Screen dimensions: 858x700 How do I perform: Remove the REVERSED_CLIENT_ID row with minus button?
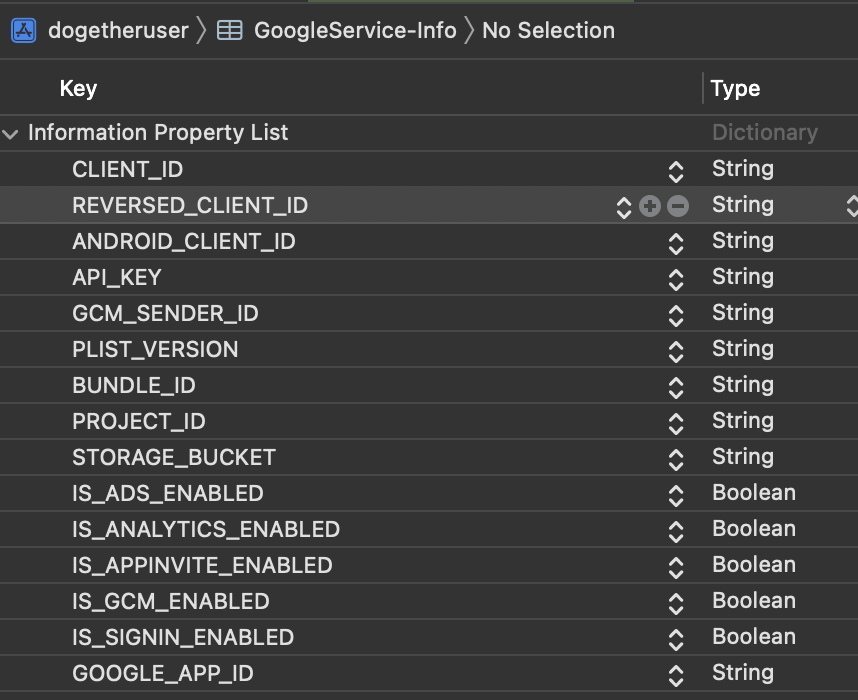(678, 206)
